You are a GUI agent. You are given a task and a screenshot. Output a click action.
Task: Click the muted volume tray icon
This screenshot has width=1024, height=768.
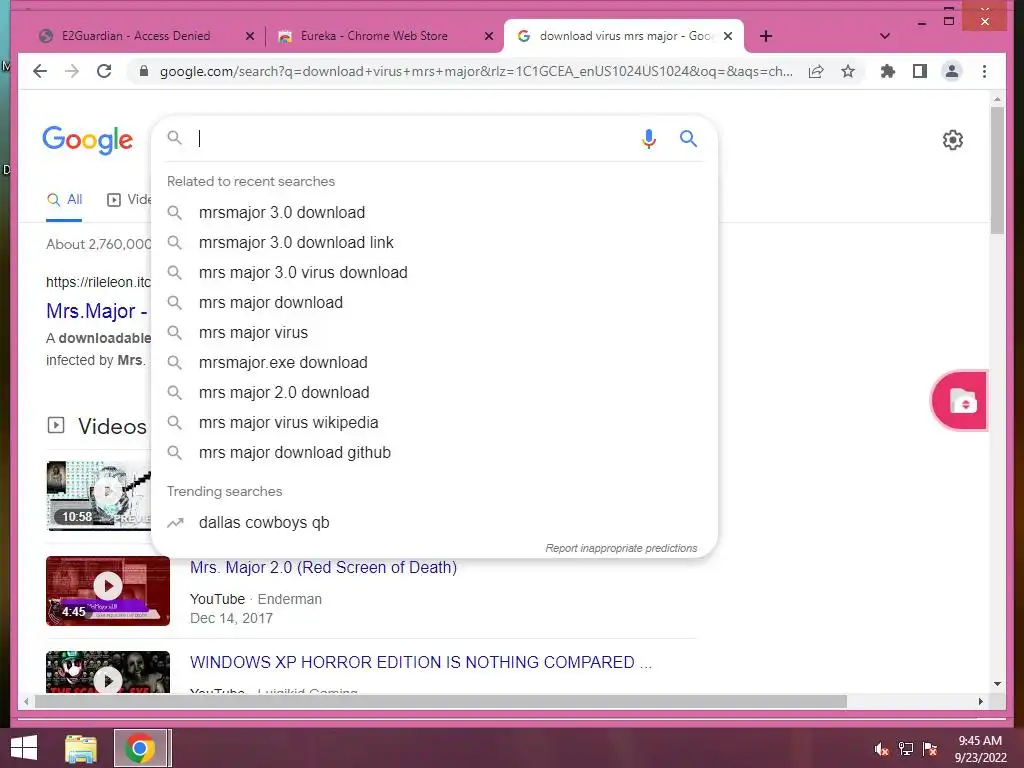[882, 749]
